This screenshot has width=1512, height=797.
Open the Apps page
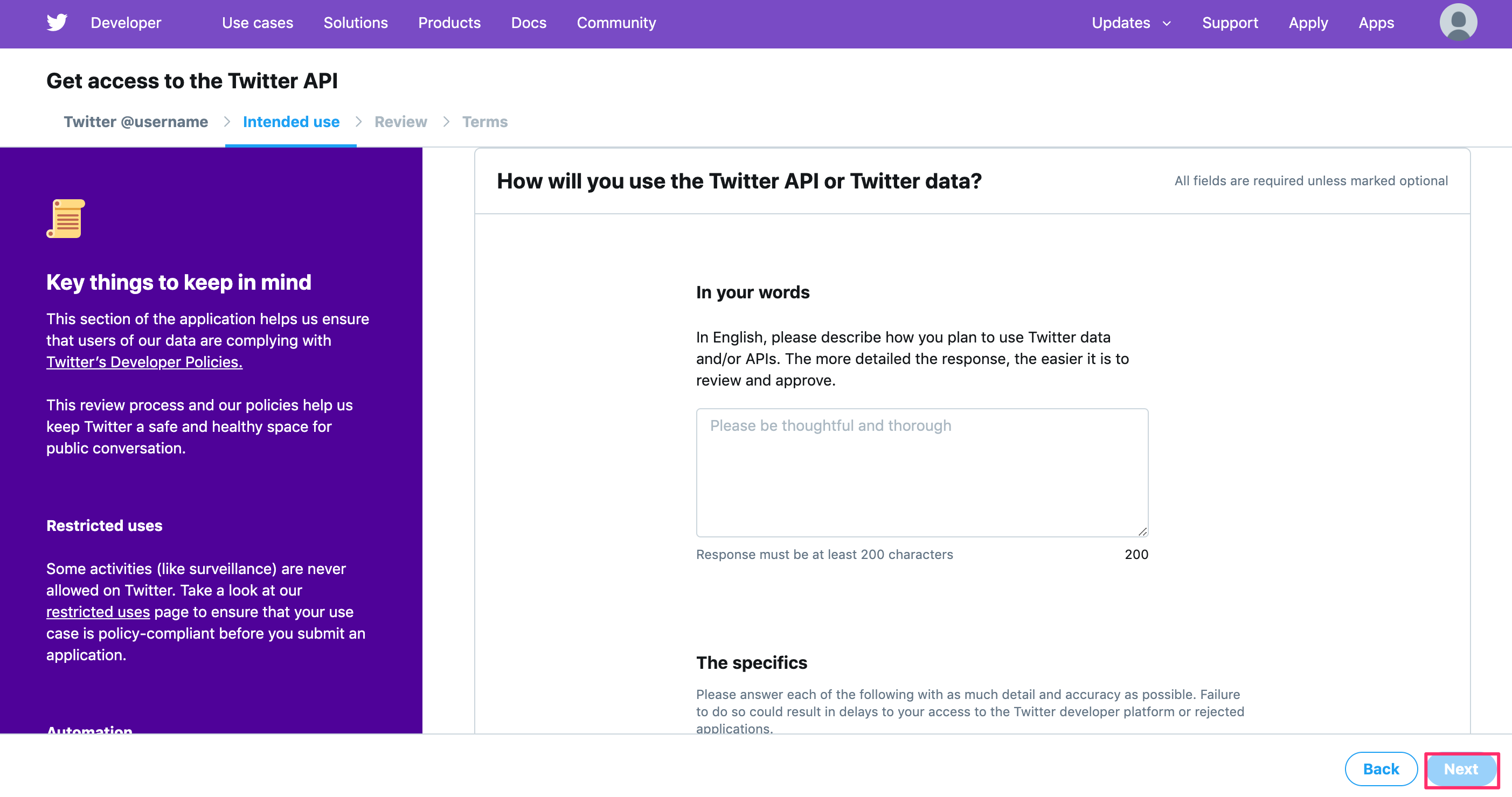tap(1376, 23)
